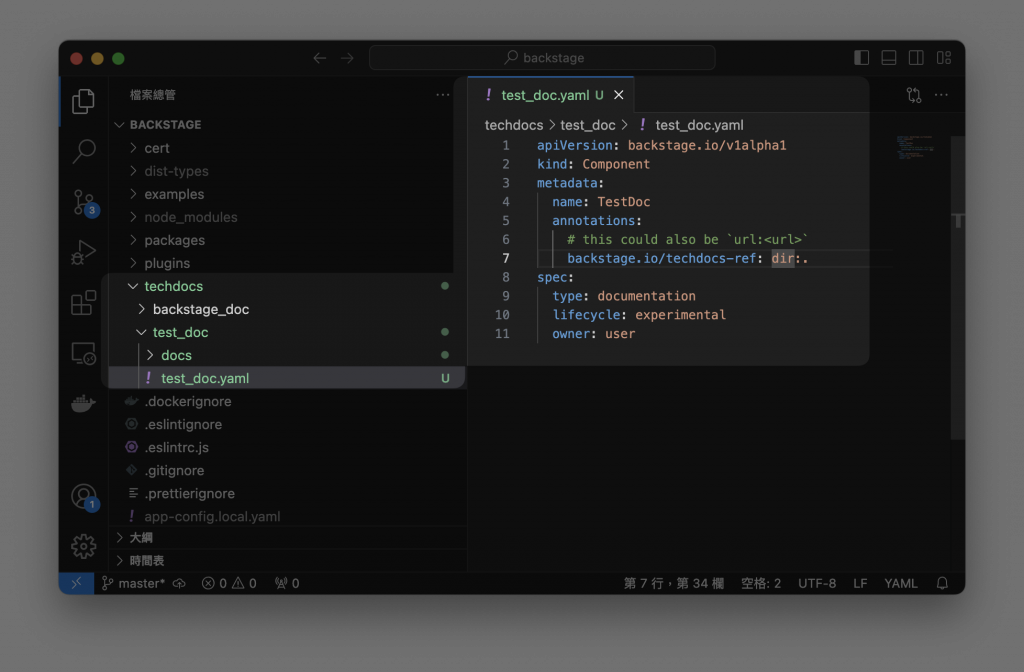This screenshot has width=1024, height=672.
Task: Click line number 7 in the gutter
Action: [x=505, y=259]
